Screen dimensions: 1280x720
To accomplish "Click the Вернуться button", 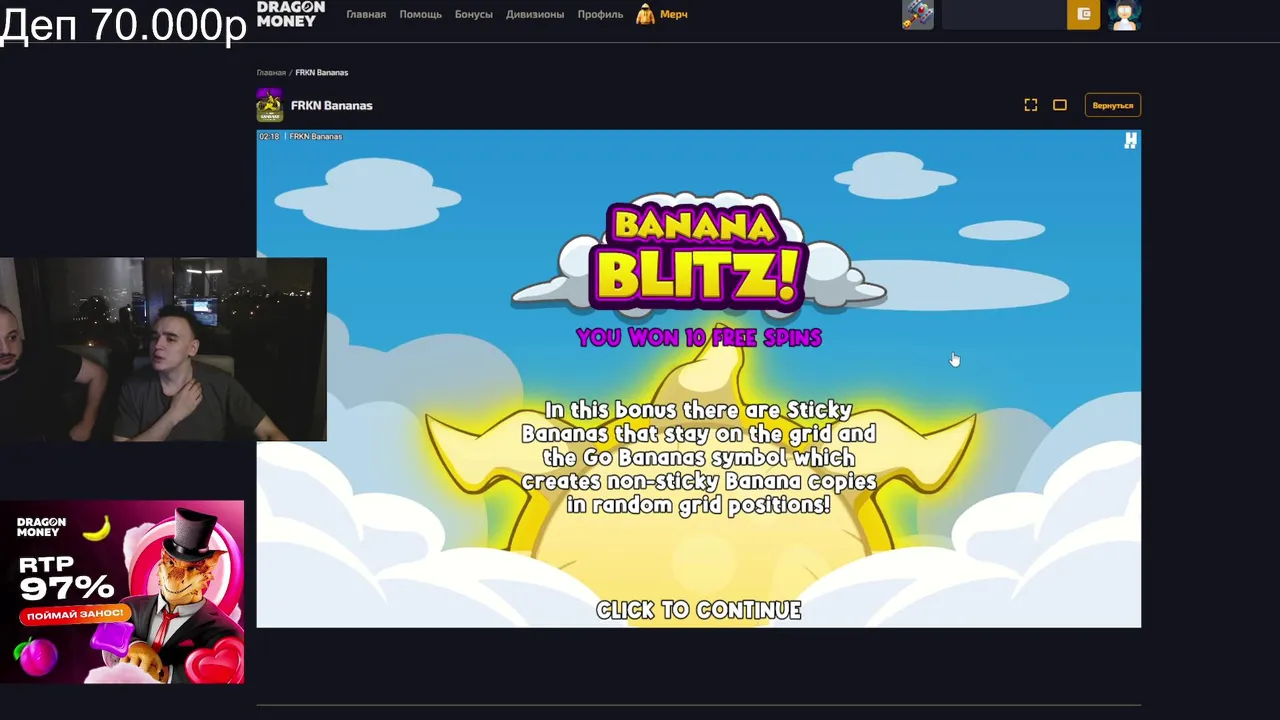I will tap(1113, 105).
